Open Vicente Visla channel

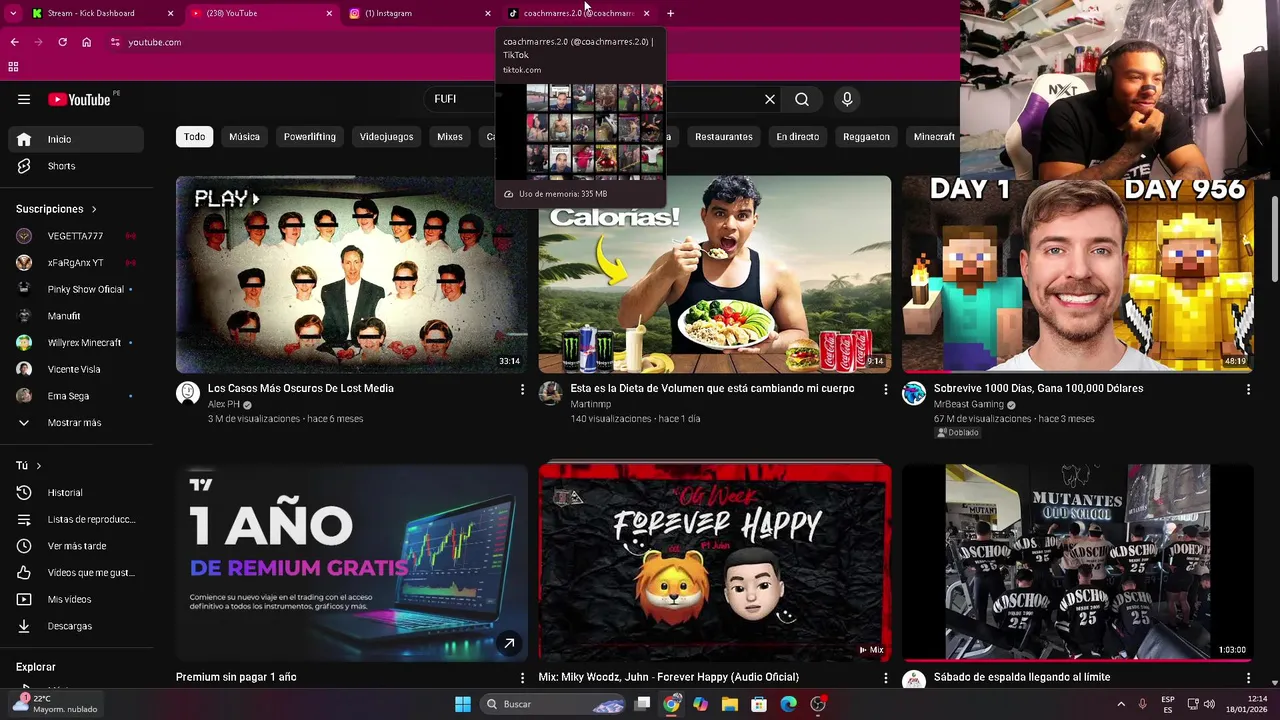tap(76, 369)
